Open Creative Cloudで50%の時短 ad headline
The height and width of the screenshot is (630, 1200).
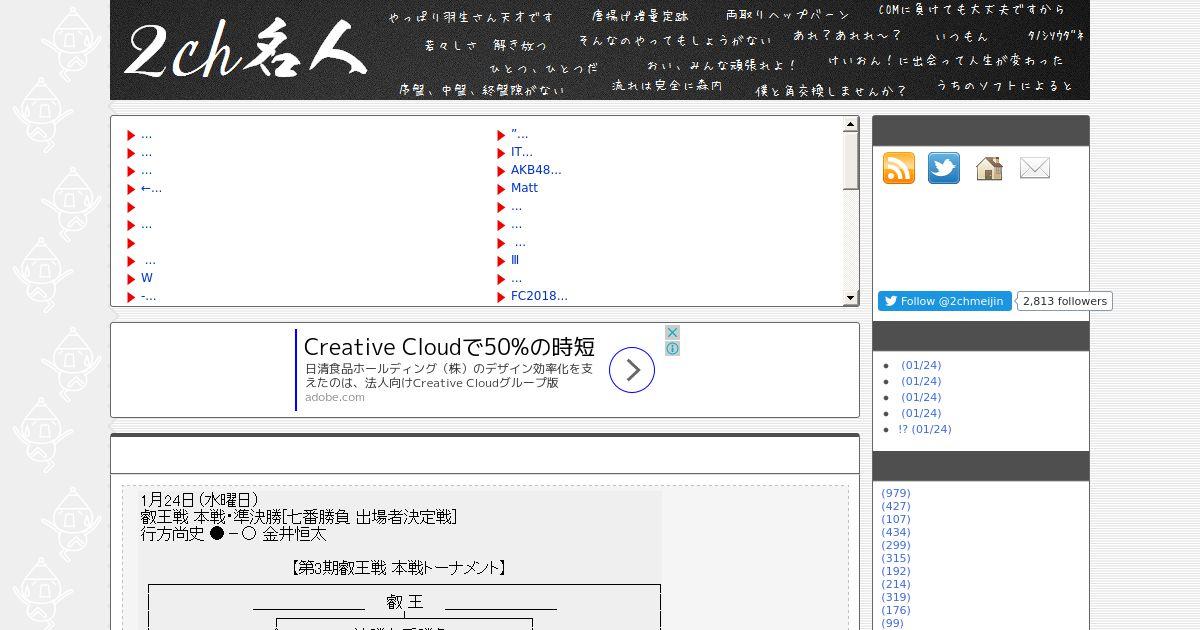[449, 347]
